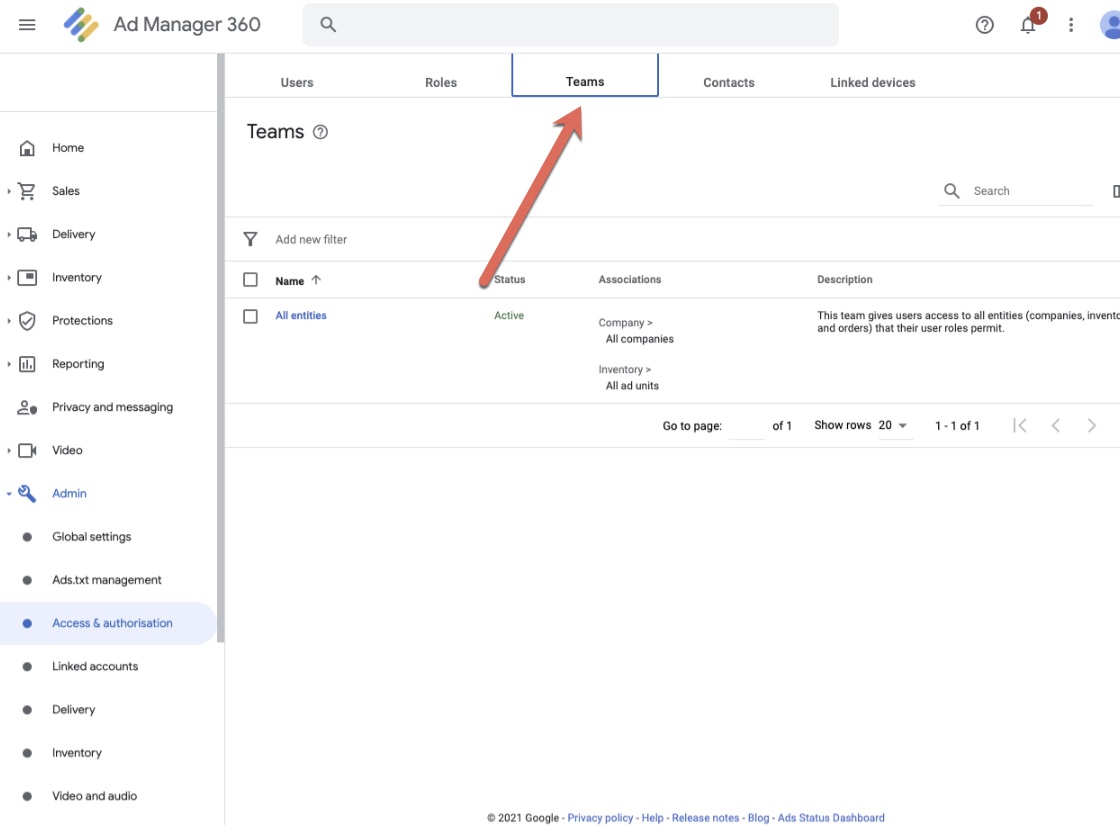This screenshot has height=825, width=1120.
Task: Go to Home via house icon
Action: pos(28,148)
